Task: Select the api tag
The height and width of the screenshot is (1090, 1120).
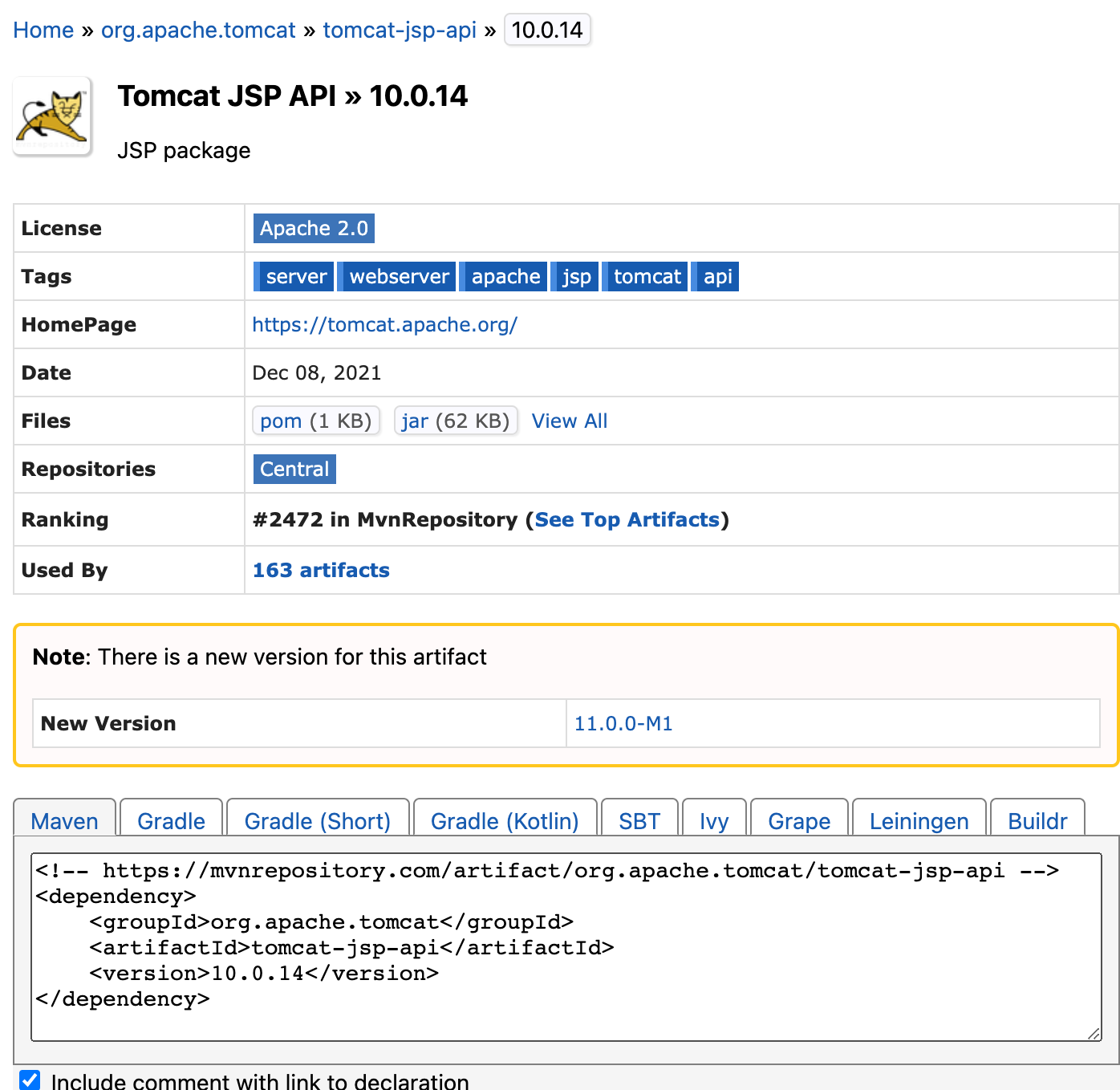Action: tap(715, 276)
